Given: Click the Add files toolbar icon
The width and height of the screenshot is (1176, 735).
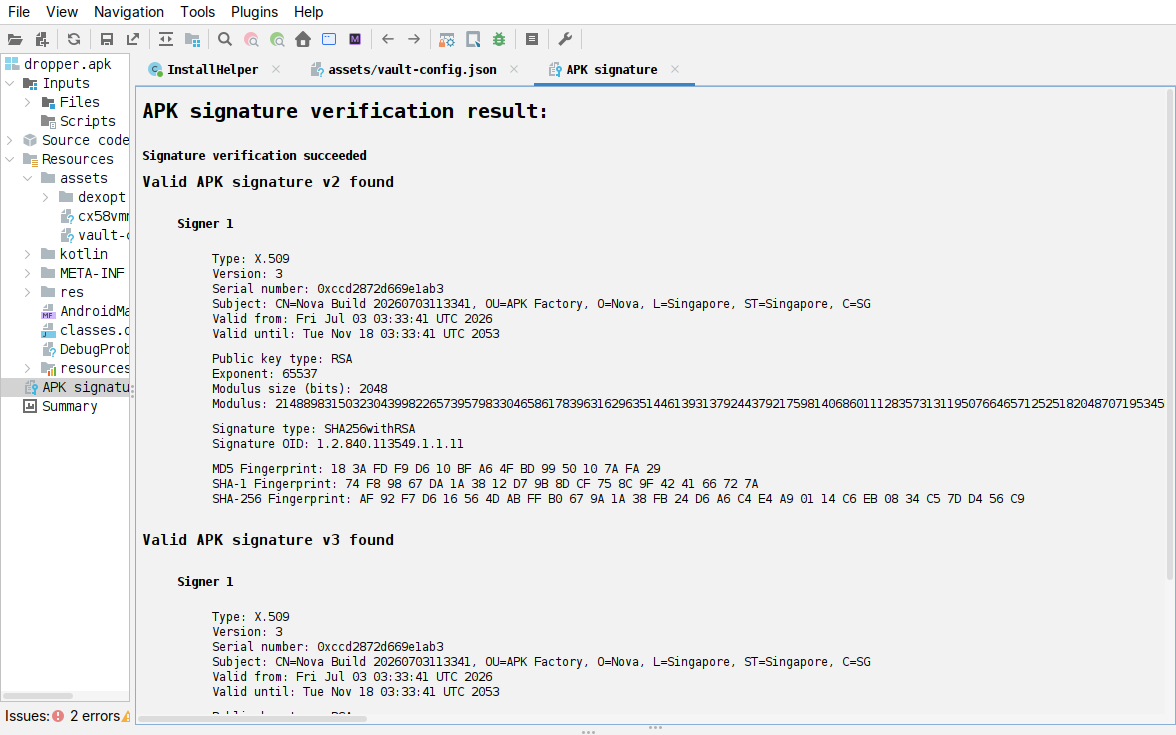Looking at the screenshot, I should pyautogui.click(x=42, y=39).
